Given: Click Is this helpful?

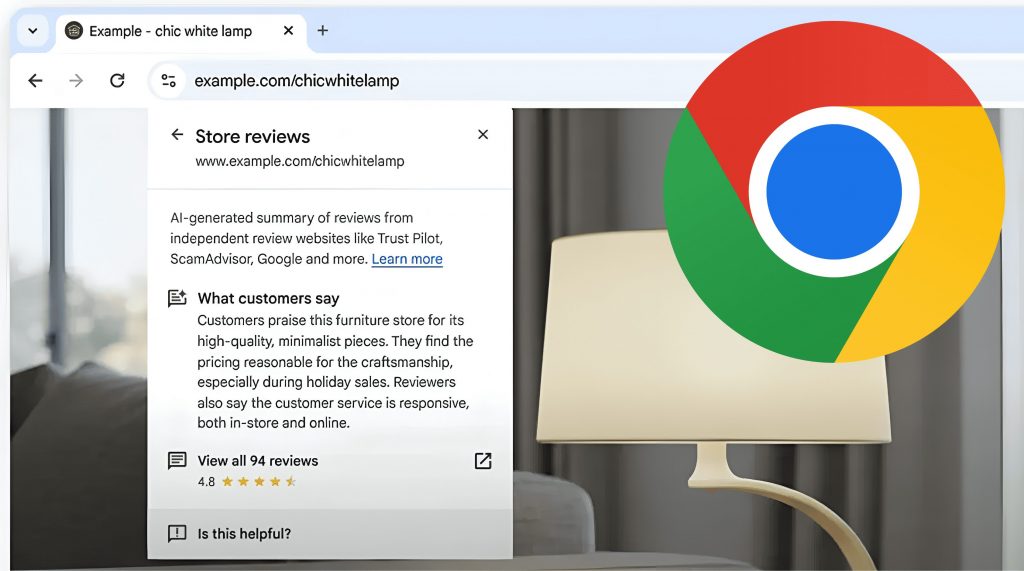Looking at the screenshot, I should tap(244, 534).
